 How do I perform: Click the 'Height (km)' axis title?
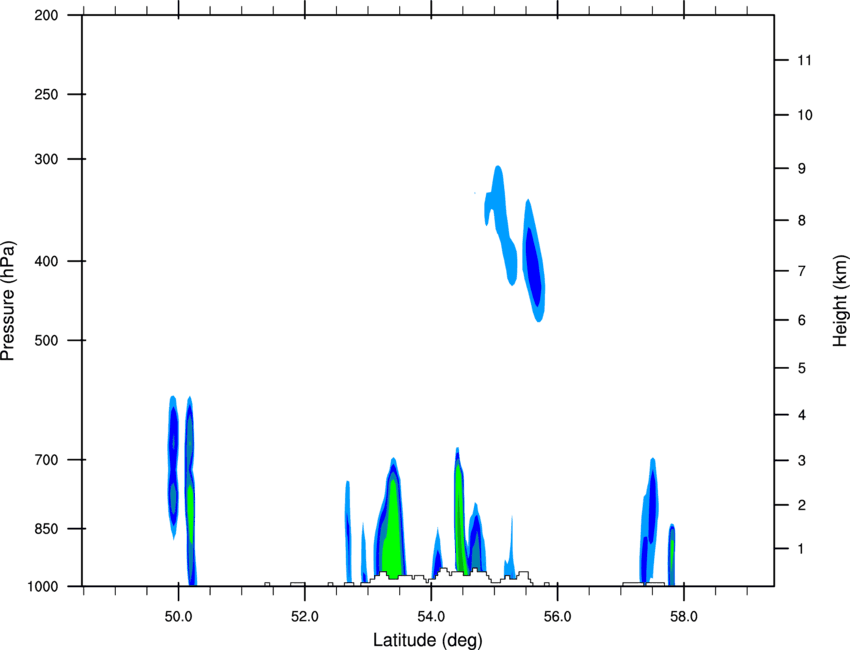point(840,300)
